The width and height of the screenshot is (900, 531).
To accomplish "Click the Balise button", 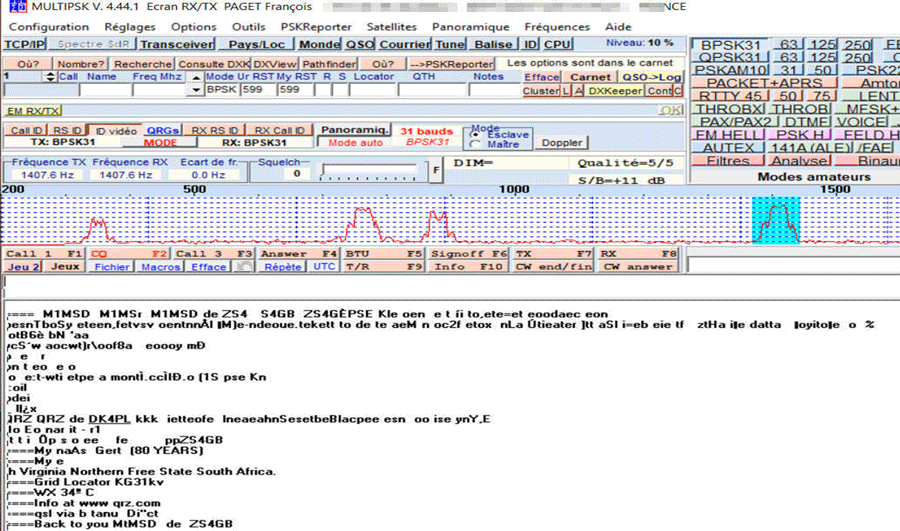I will tap(493, 44).
